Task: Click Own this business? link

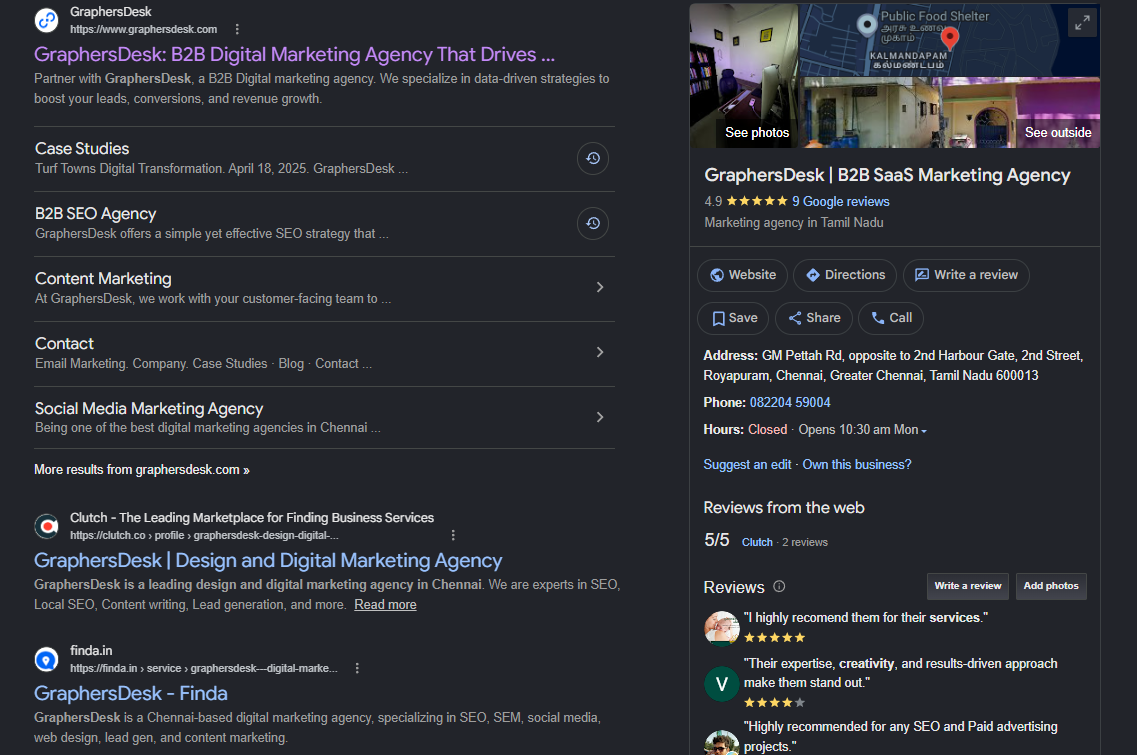Action: click(x=856, y=465)
